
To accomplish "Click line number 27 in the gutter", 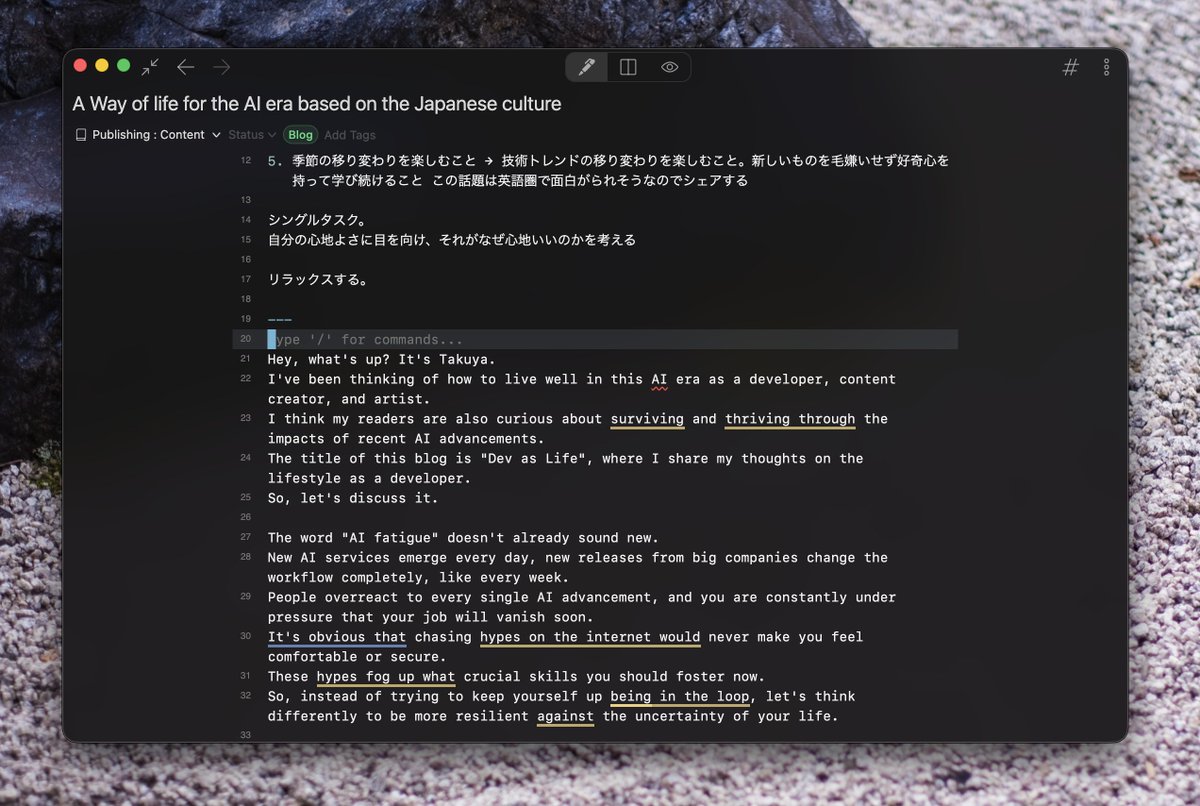I will (x=246, y=537).
